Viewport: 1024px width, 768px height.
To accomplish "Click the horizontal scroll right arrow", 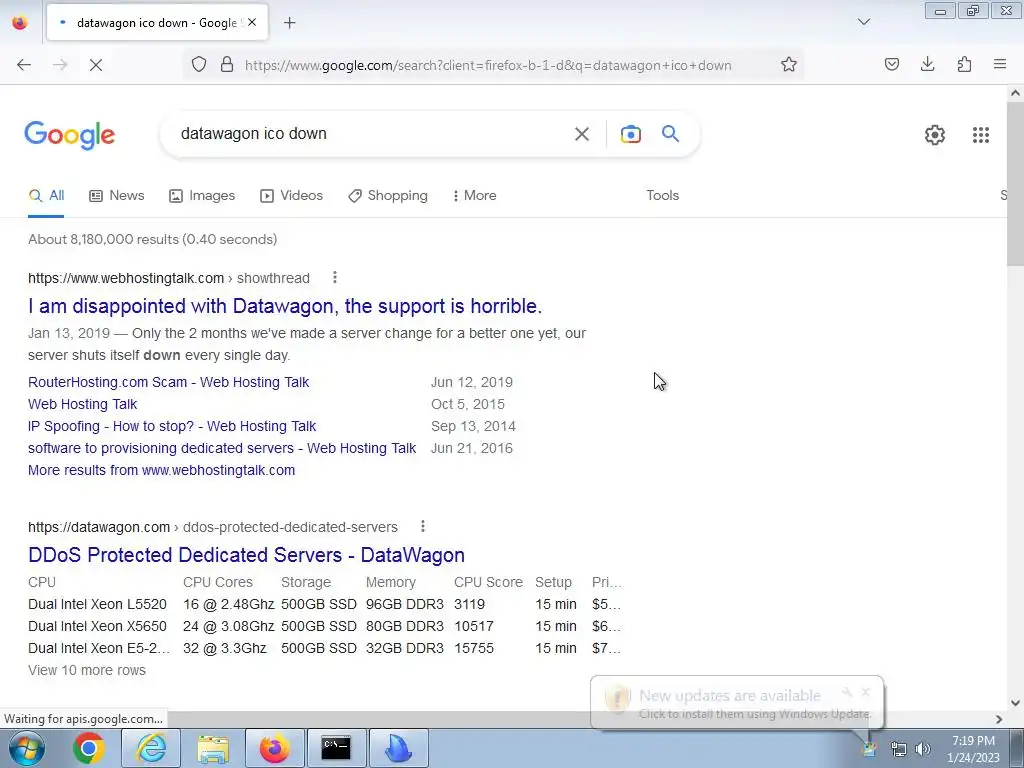I will (999, 719).
